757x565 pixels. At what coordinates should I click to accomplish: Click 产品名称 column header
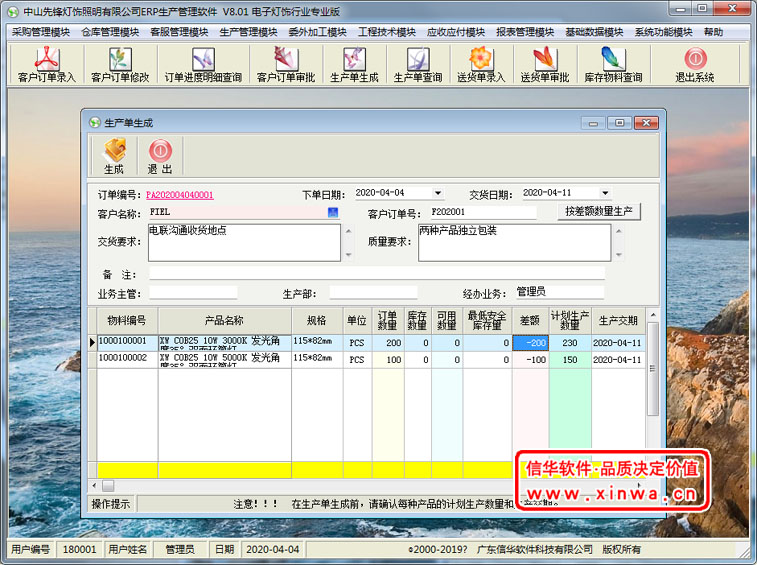[x=224, y=321]
